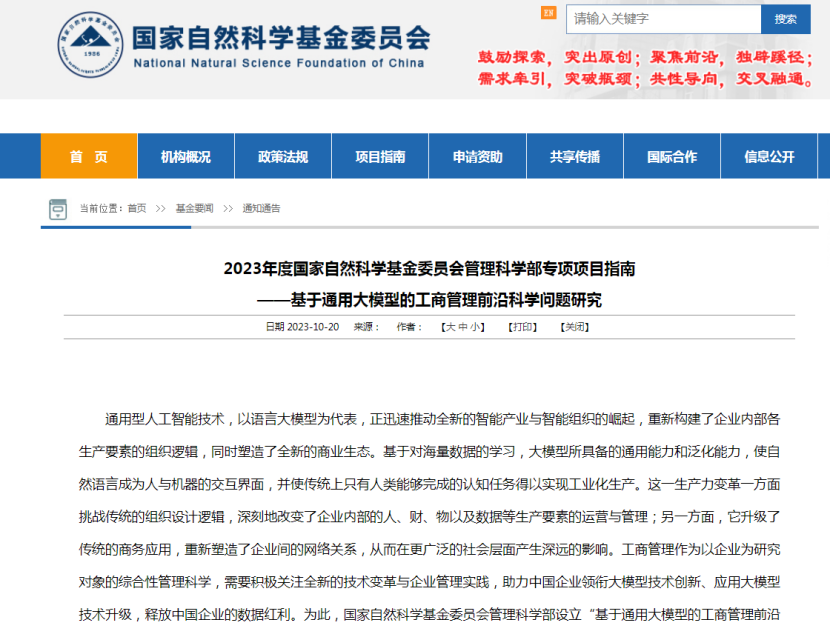Screen dimensions: 830x638
Task: Click the 首页 breadcrumb link
Action: point(136,208)
